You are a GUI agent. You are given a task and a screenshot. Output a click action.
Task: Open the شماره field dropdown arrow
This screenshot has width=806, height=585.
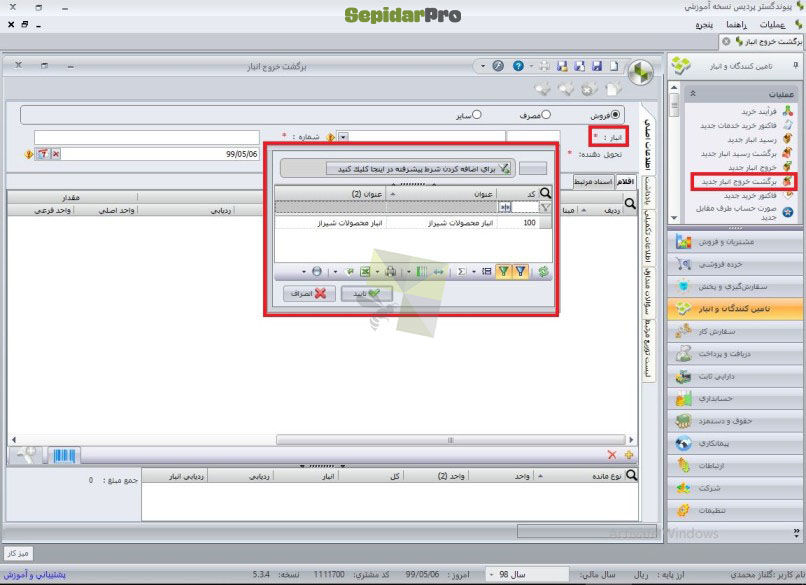point(343,137)
